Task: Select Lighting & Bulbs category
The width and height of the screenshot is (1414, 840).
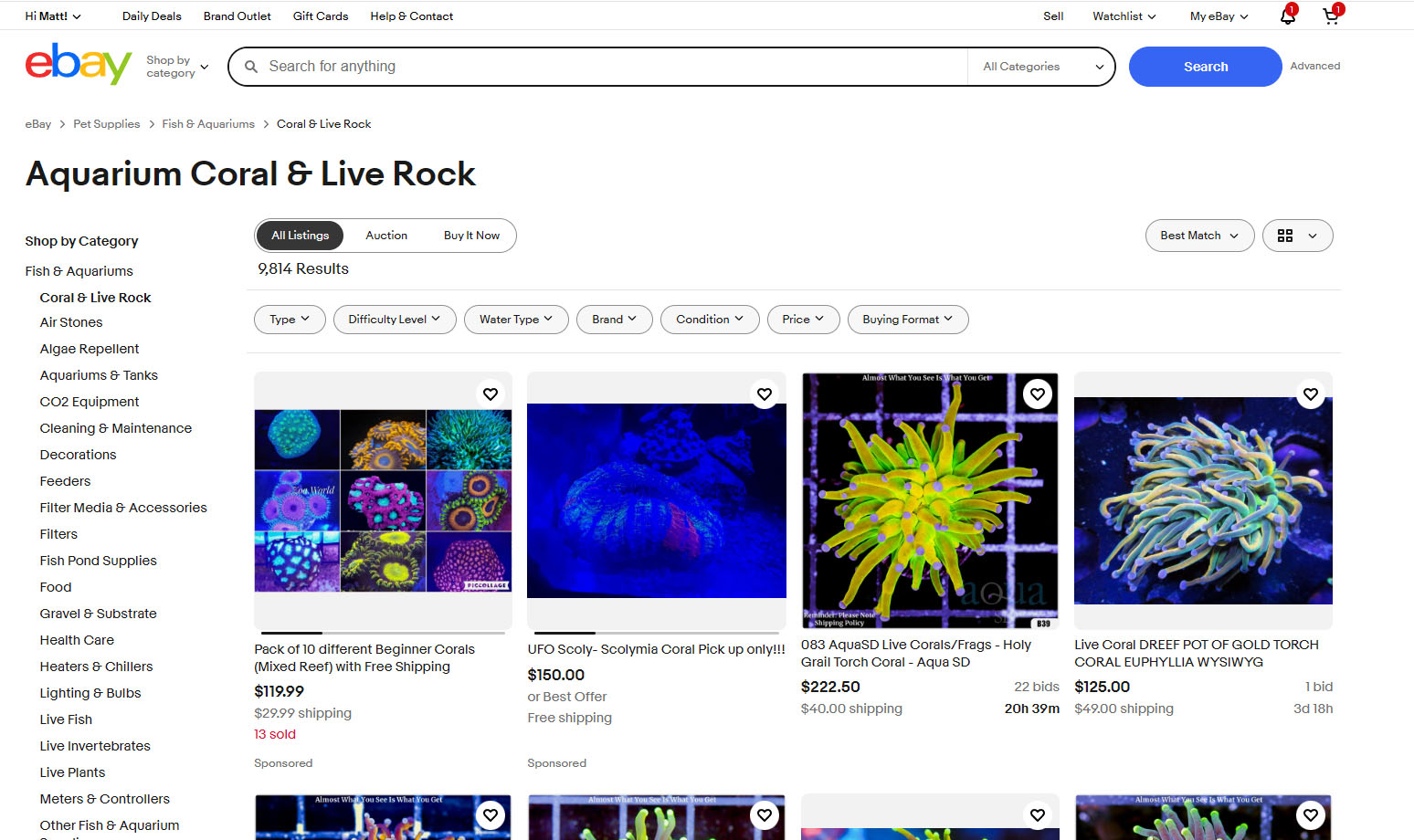Action: tap(90, 693)
